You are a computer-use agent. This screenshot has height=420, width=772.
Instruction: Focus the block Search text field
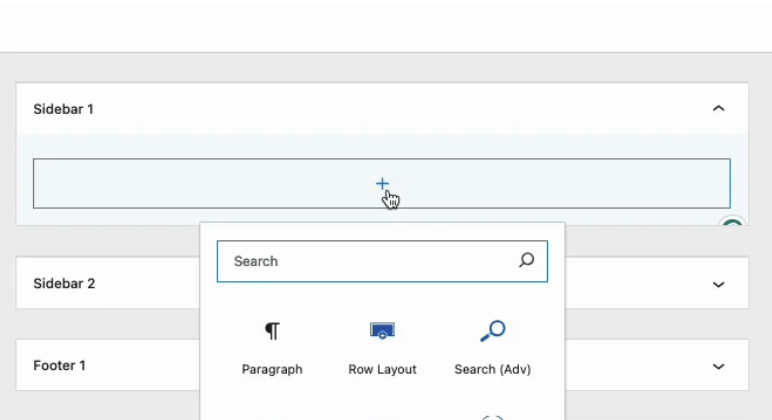pyautogui.click(x=365, y=261)
